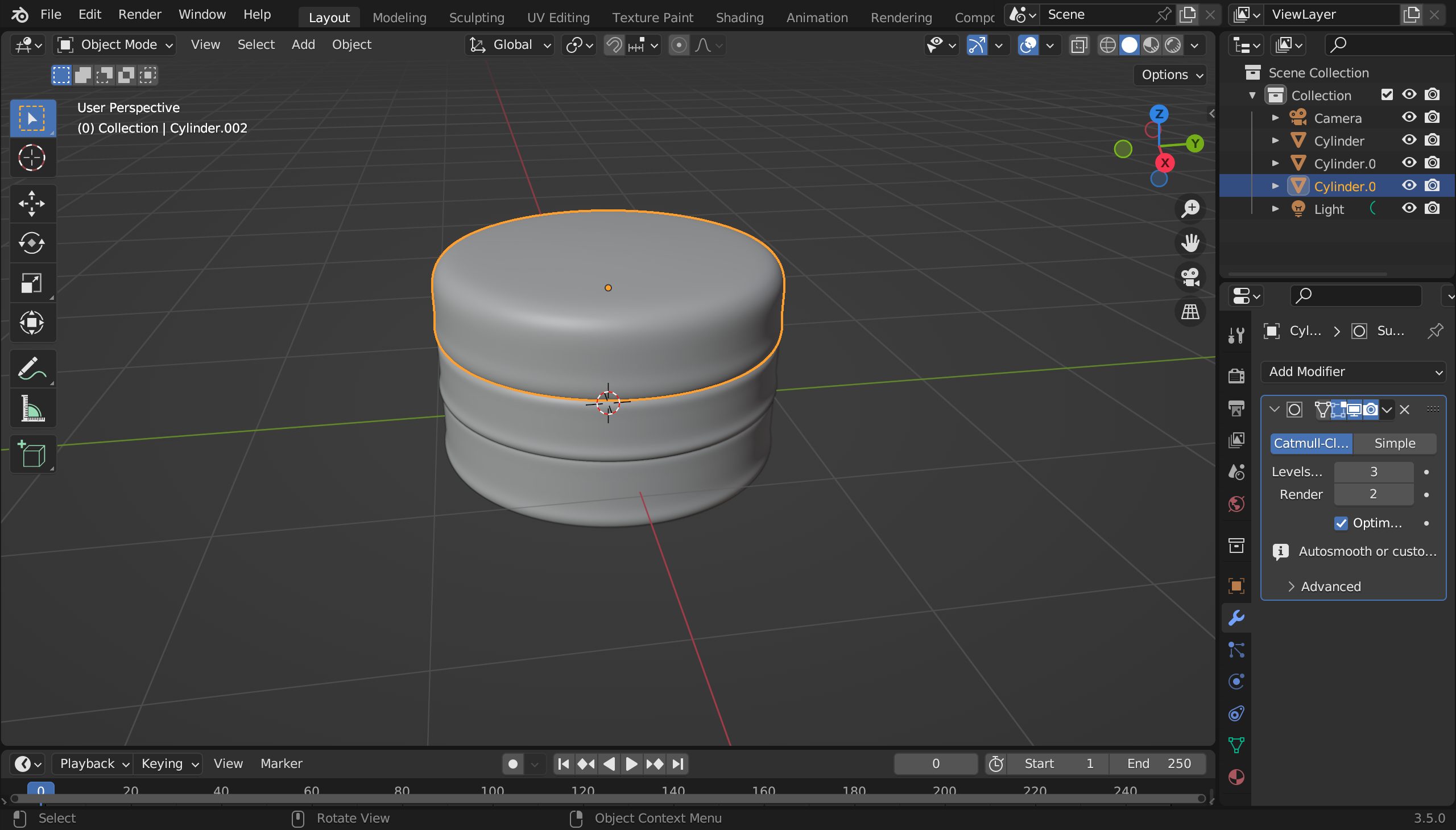1456x830 pixels.
Task: Select the Annotate pencil tool
Action: [x=32, y=369]
